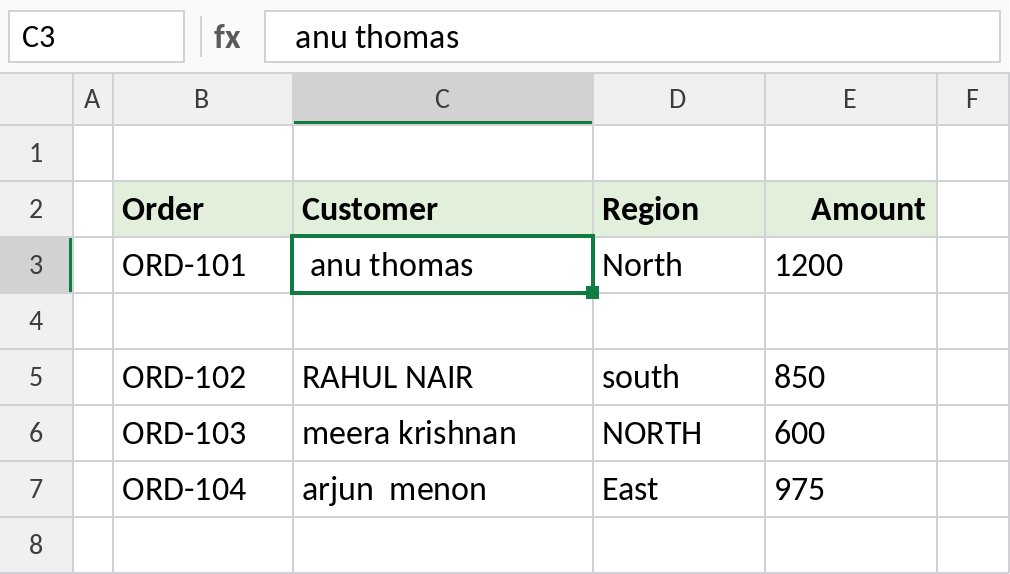Viewport: 1010px width, 574px height.
Task: Select row 6 header
Action: coord(36,434)
